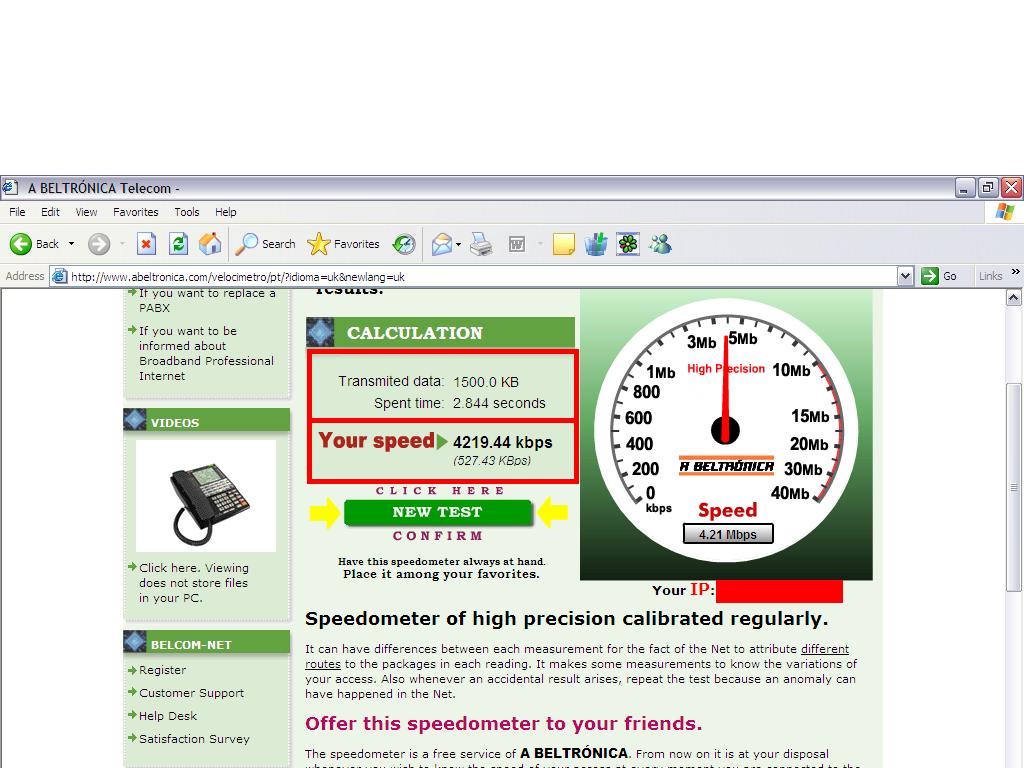Screen dimensions: 1024x768
Task: Click the blue diamond icon beside VIDEOS
Action: click(135, 420)
